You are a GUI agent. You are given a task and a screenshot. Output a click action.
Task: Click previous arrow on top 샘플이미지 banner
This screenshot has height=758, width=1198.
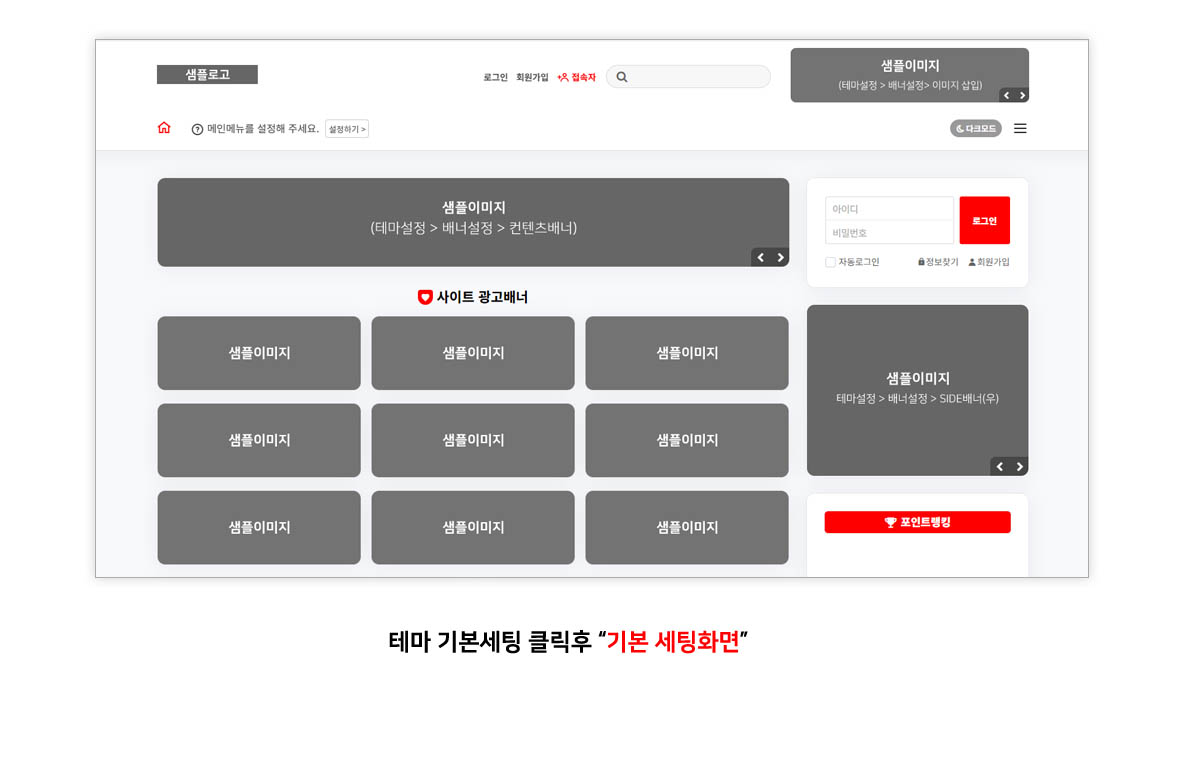[x=1006, y=95]
